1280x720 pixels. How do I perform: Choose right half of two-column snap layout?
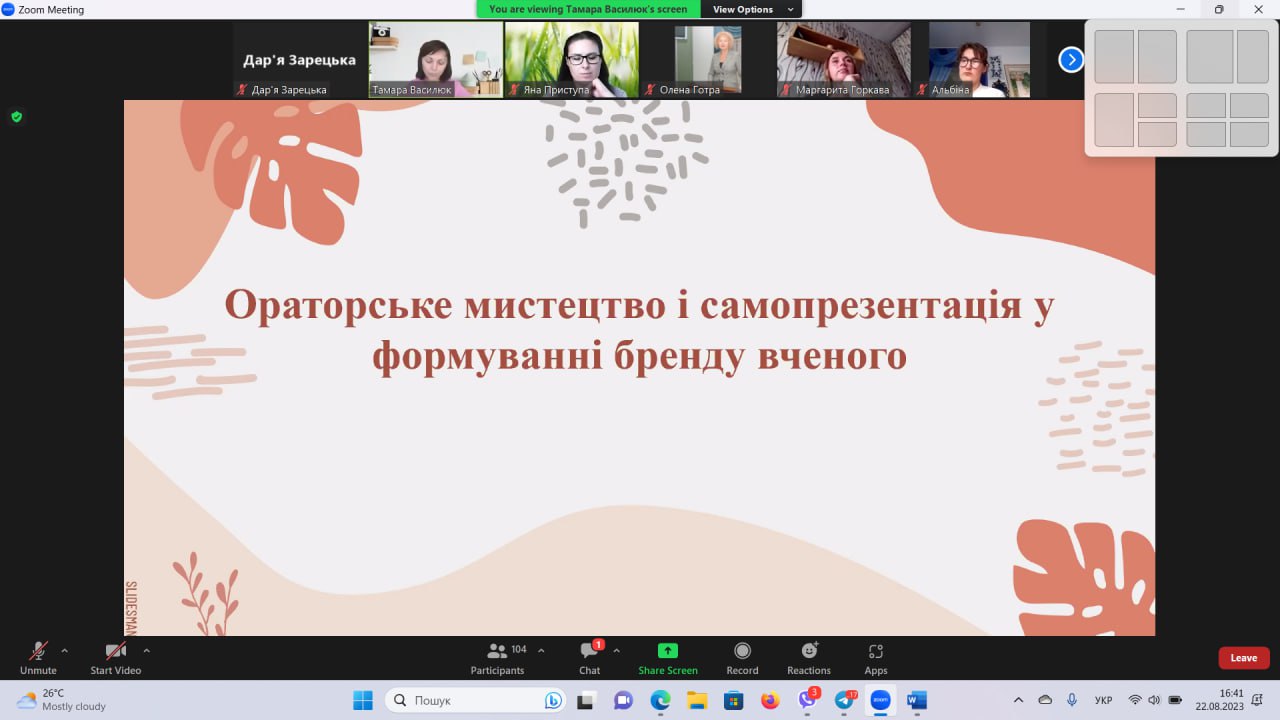tap(1157, 56)
